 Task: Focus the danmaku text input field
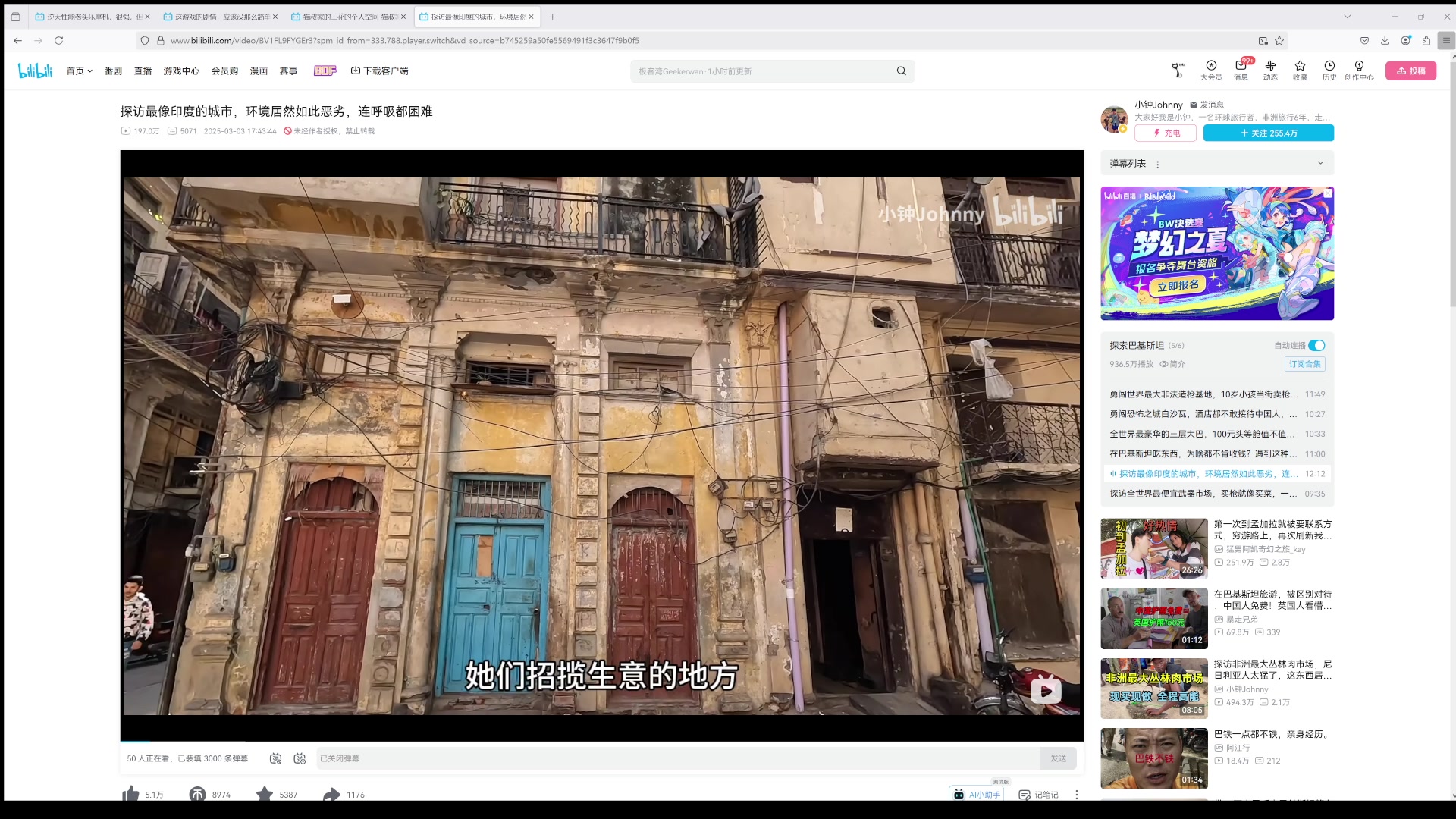click(x=677, y=758)
